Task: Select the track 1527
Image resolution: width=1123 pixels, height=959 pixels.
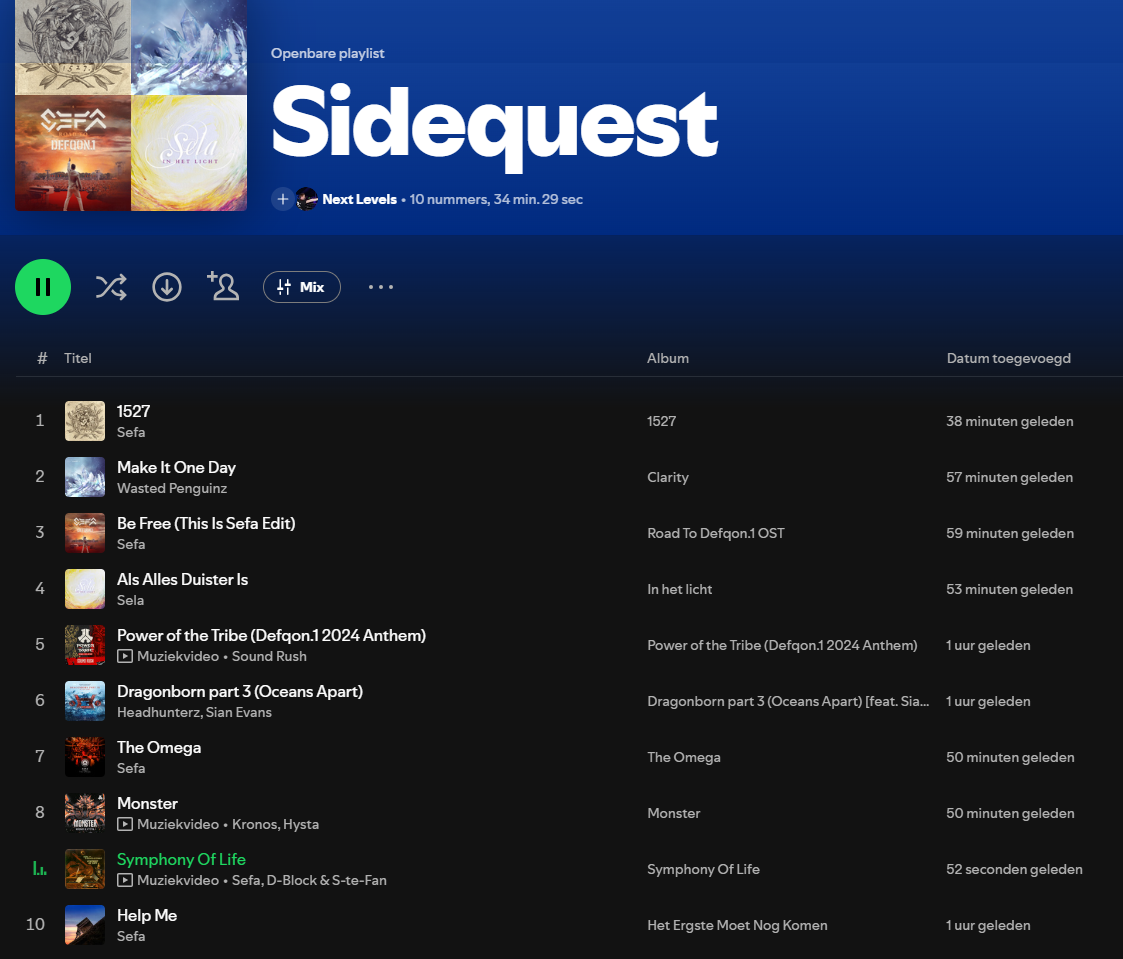Action: click(x=133, y=411)
